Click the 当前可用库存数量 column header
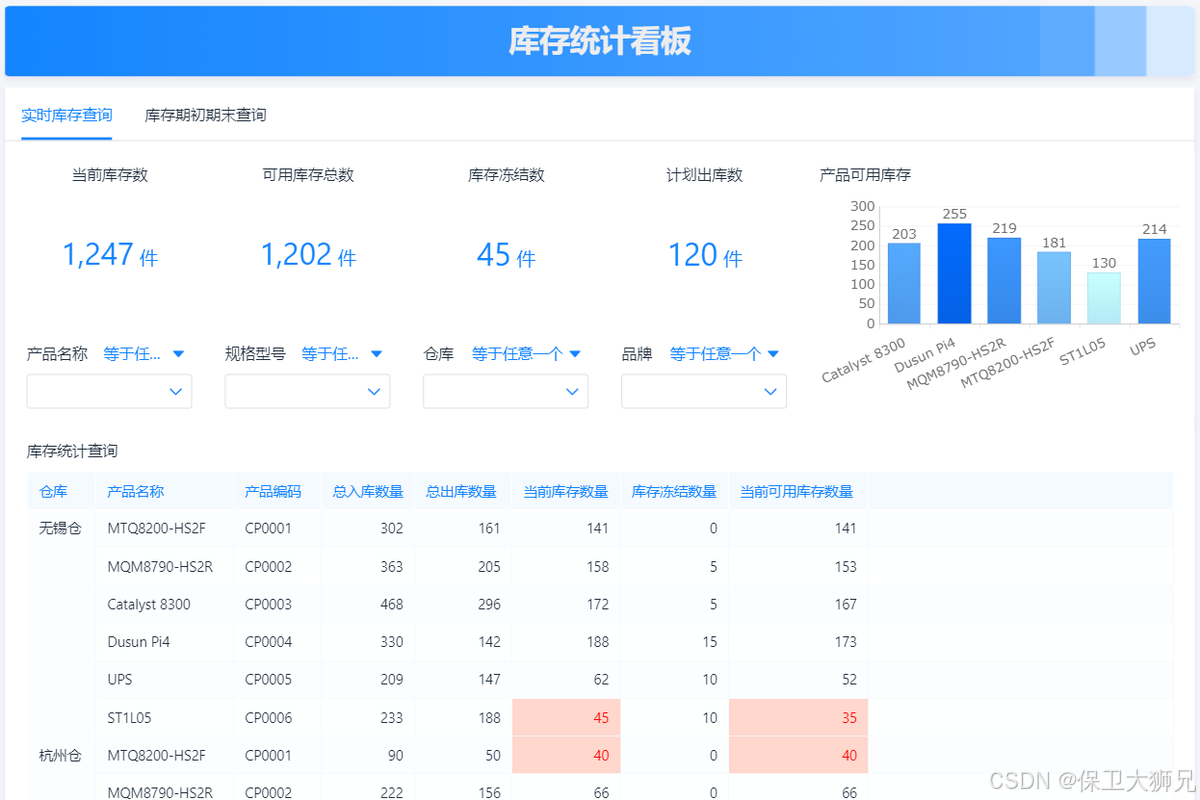This screenshot has width=1200, height=800. [797, 492]
